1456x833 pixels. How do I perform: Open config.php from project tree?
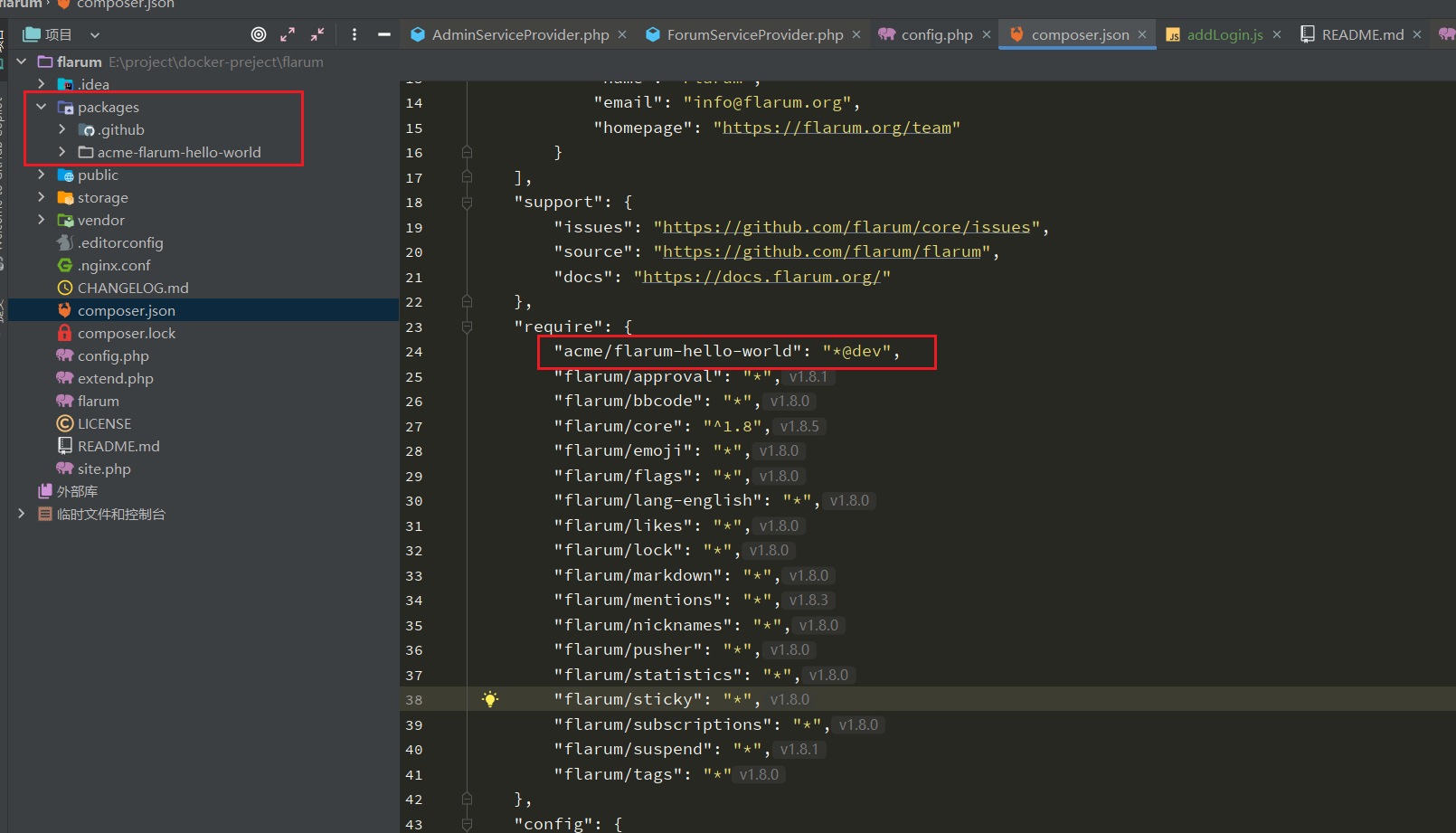[x=113, y=355]
